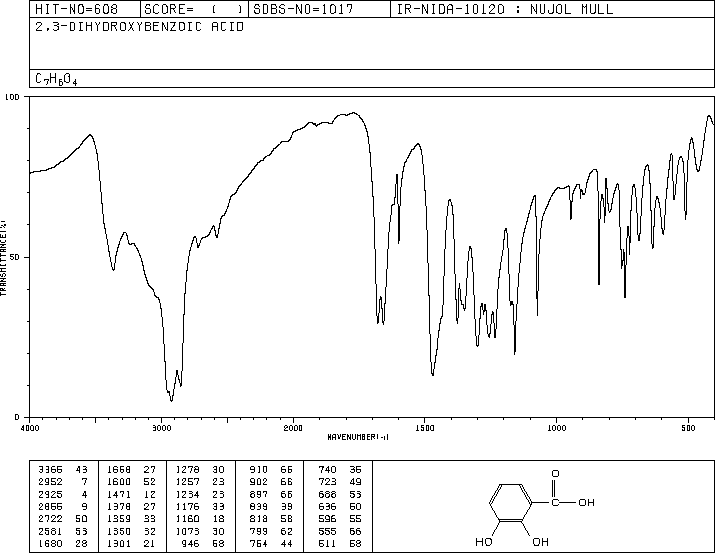Select the 799 peak value in the table
This screenshot has height=553, width=715.
[259, 531]
